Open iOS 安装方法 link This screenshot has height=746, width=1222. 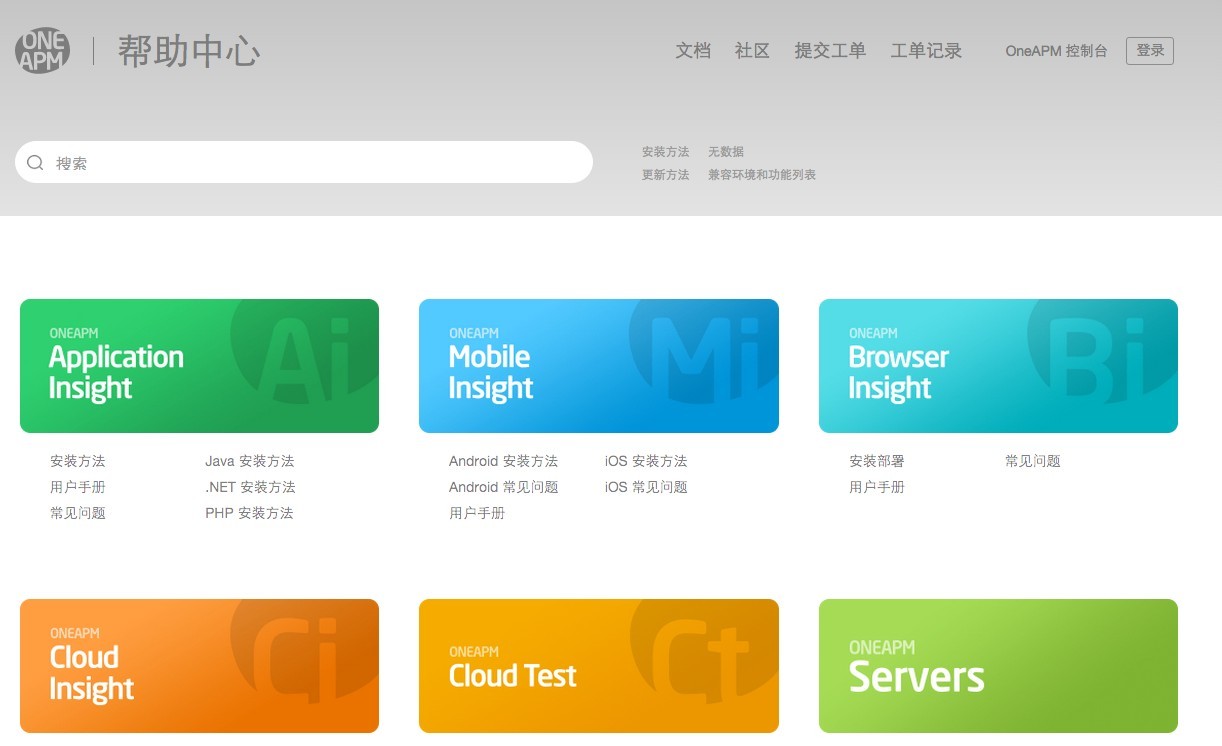tap(646, 461)
